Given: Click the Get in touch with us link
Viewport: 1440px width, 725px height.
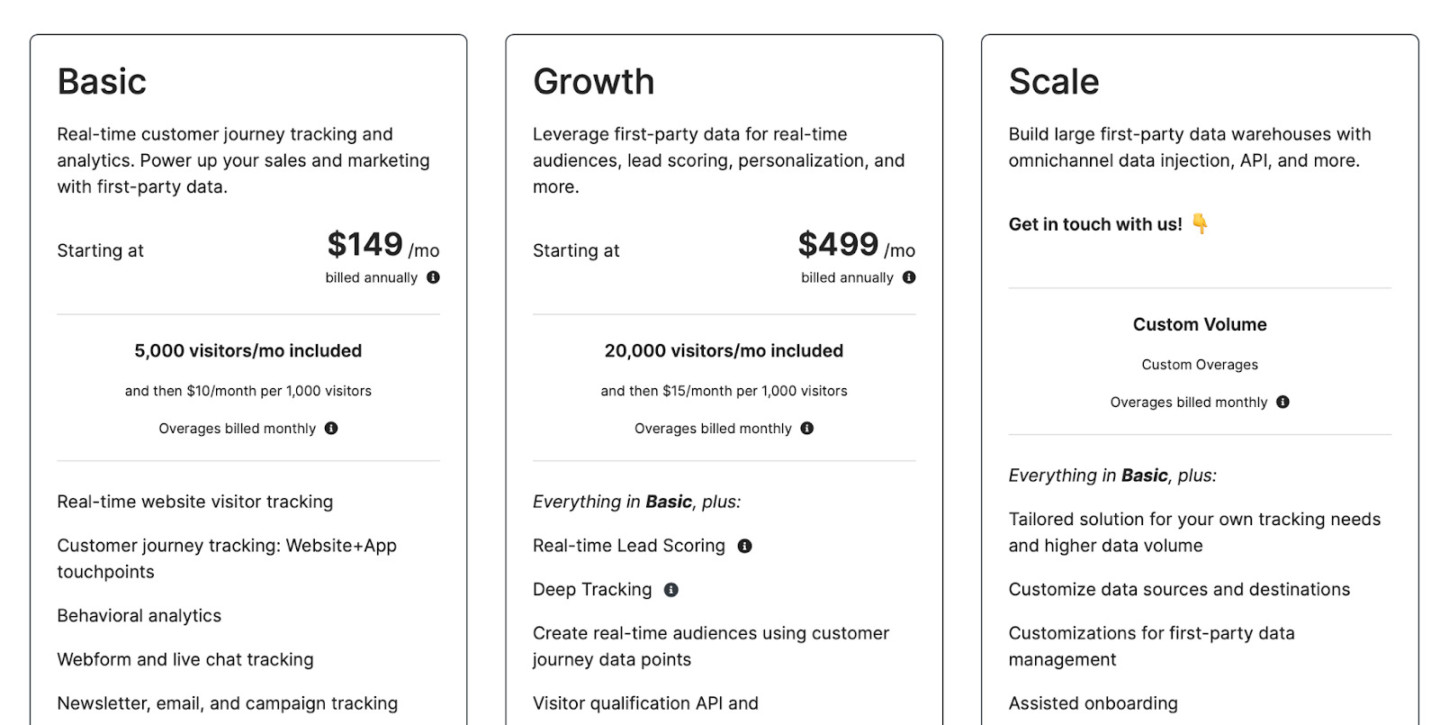Looking at the screenshot, I should 1096,224.
